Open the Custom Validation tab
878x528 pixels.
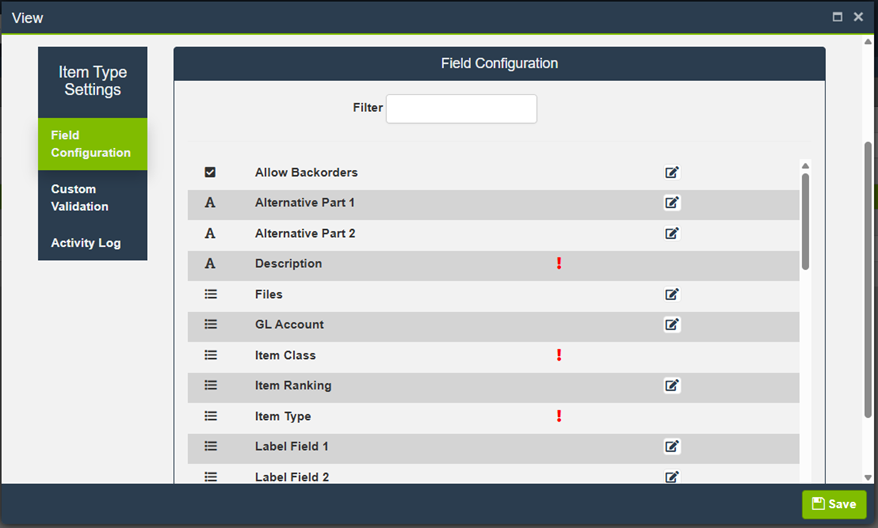[x=92, y=197]
